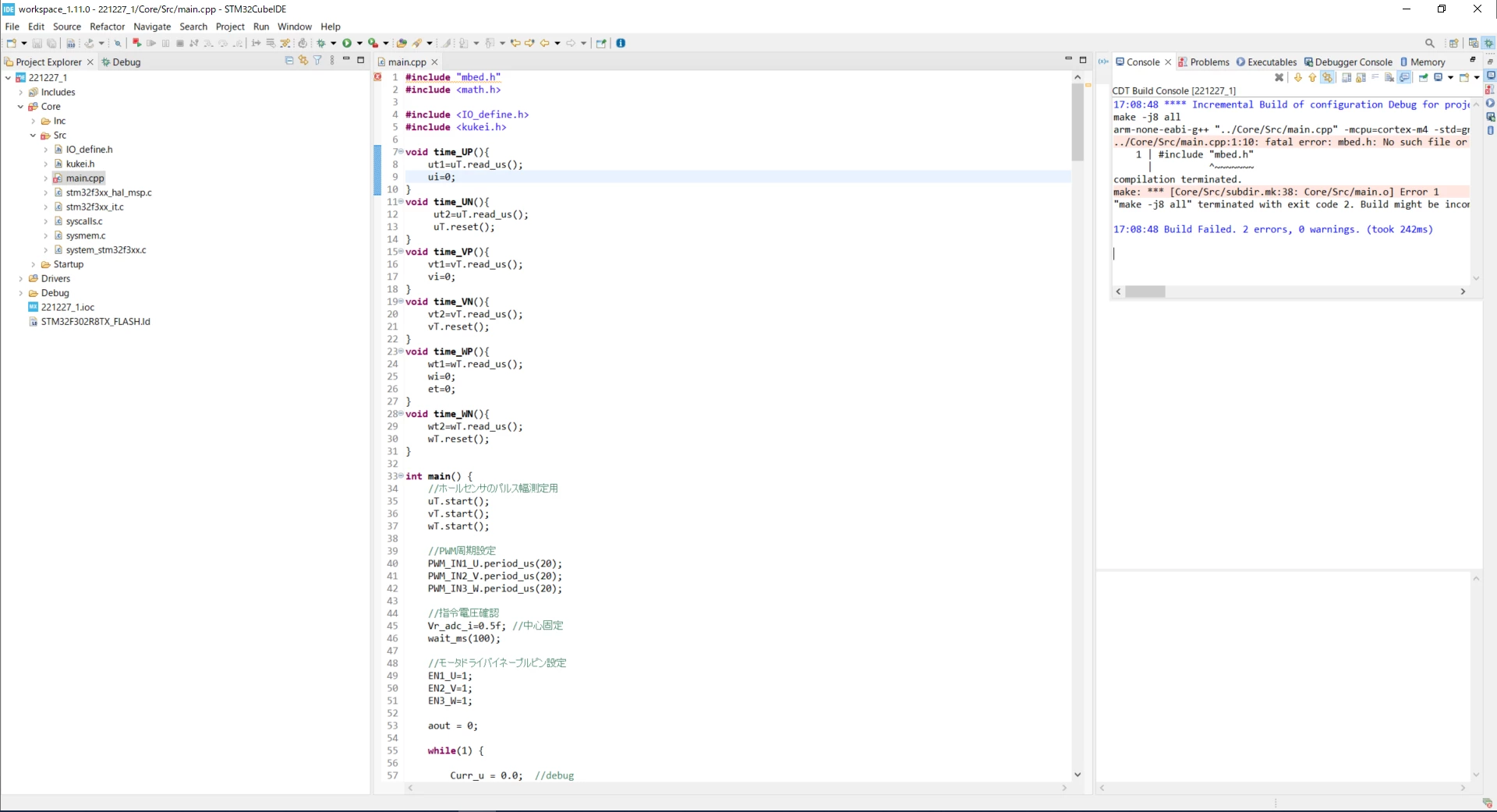Expand the Includes folder in tree
The height and width of the screenshot is (812, 1497).
[x=20, y=92]
